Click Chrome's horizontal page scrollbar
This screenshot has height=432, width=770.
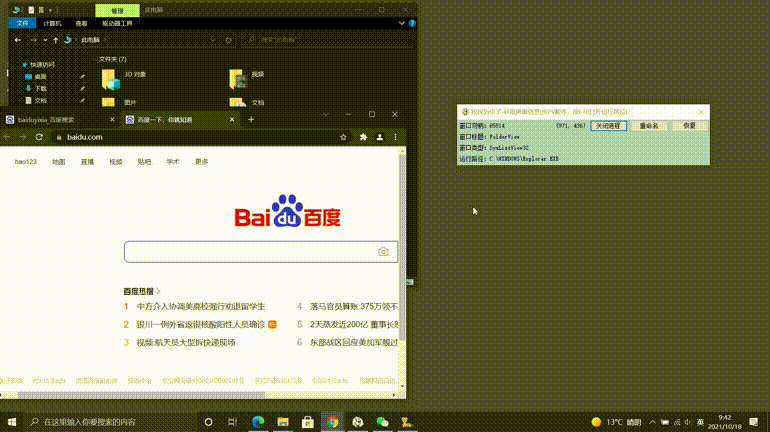[141, 395]
